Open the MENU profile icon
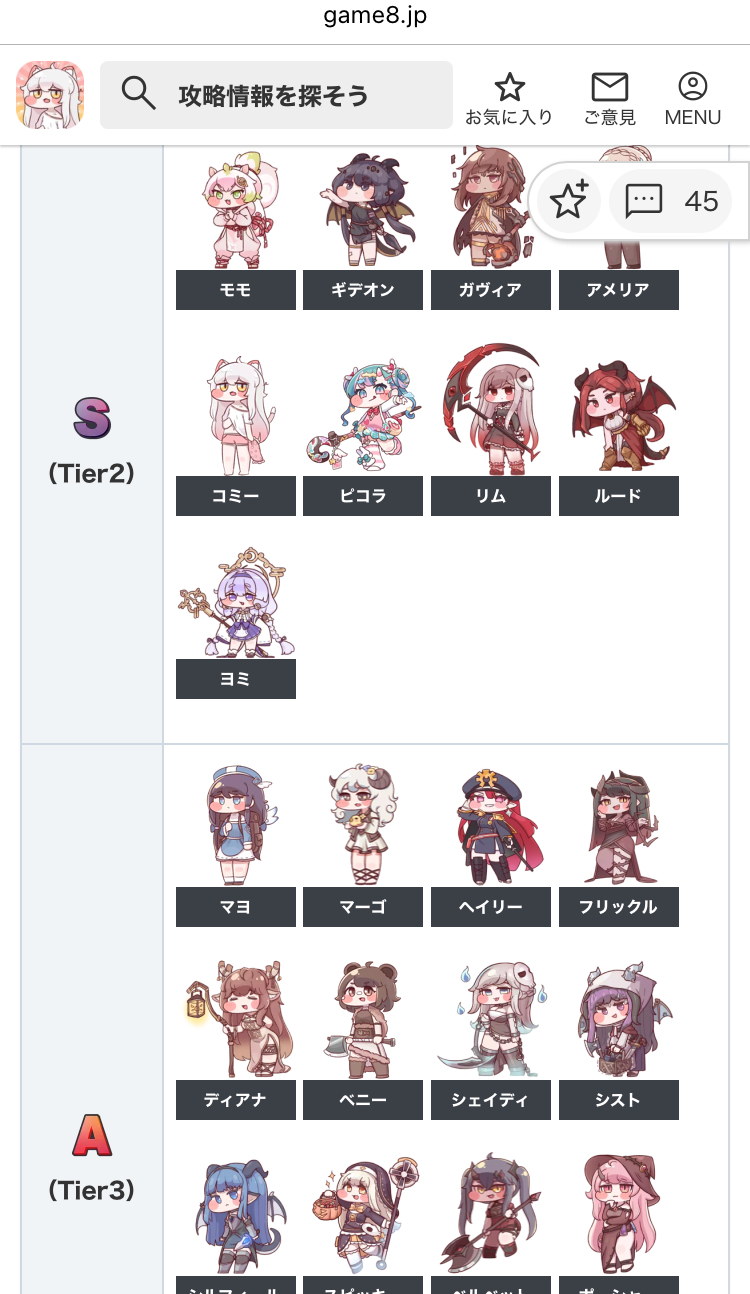750x1294 pixels. (x=692, y=86)
